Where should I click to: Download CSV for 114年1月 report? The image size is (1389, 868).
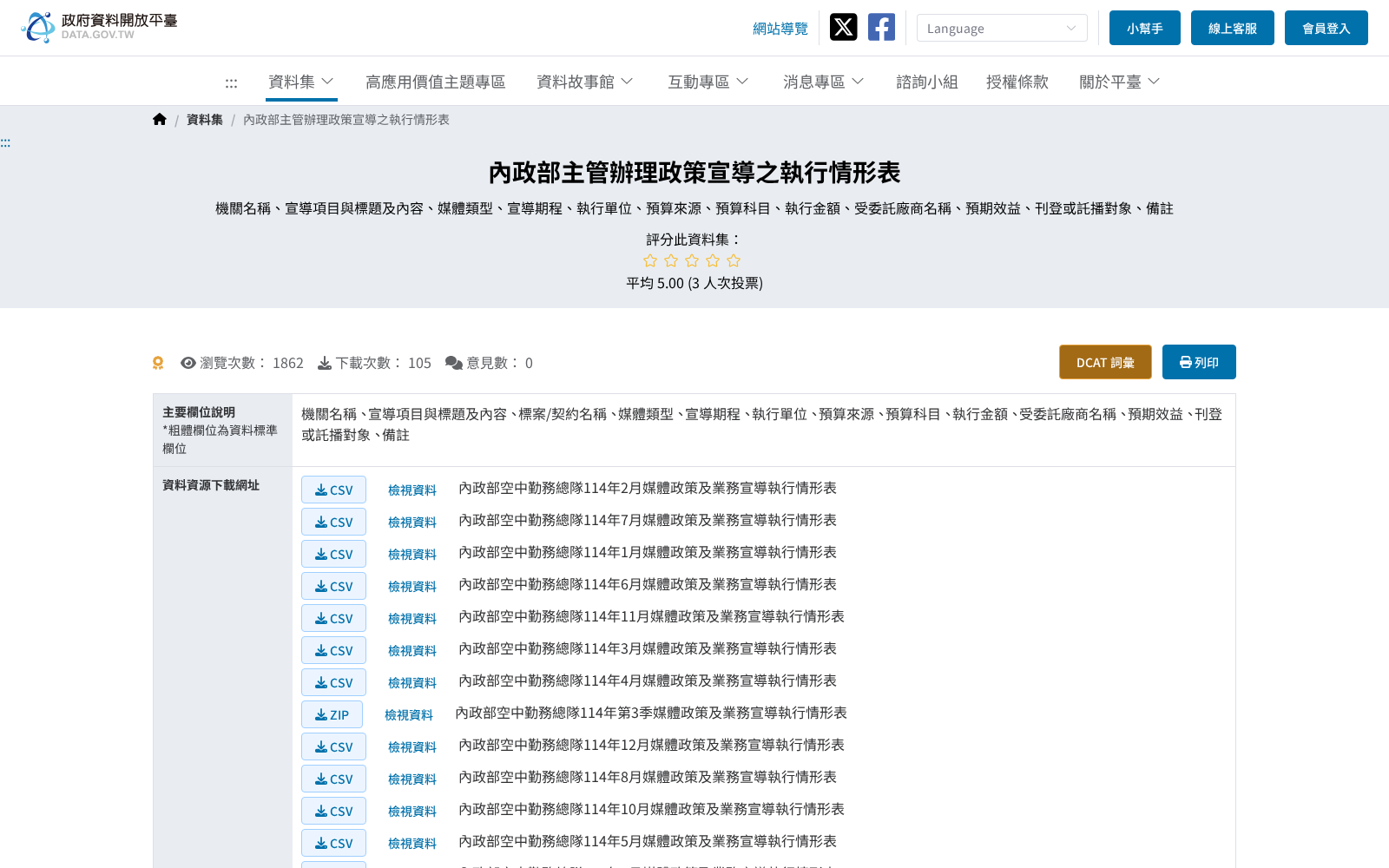point(333,554)
